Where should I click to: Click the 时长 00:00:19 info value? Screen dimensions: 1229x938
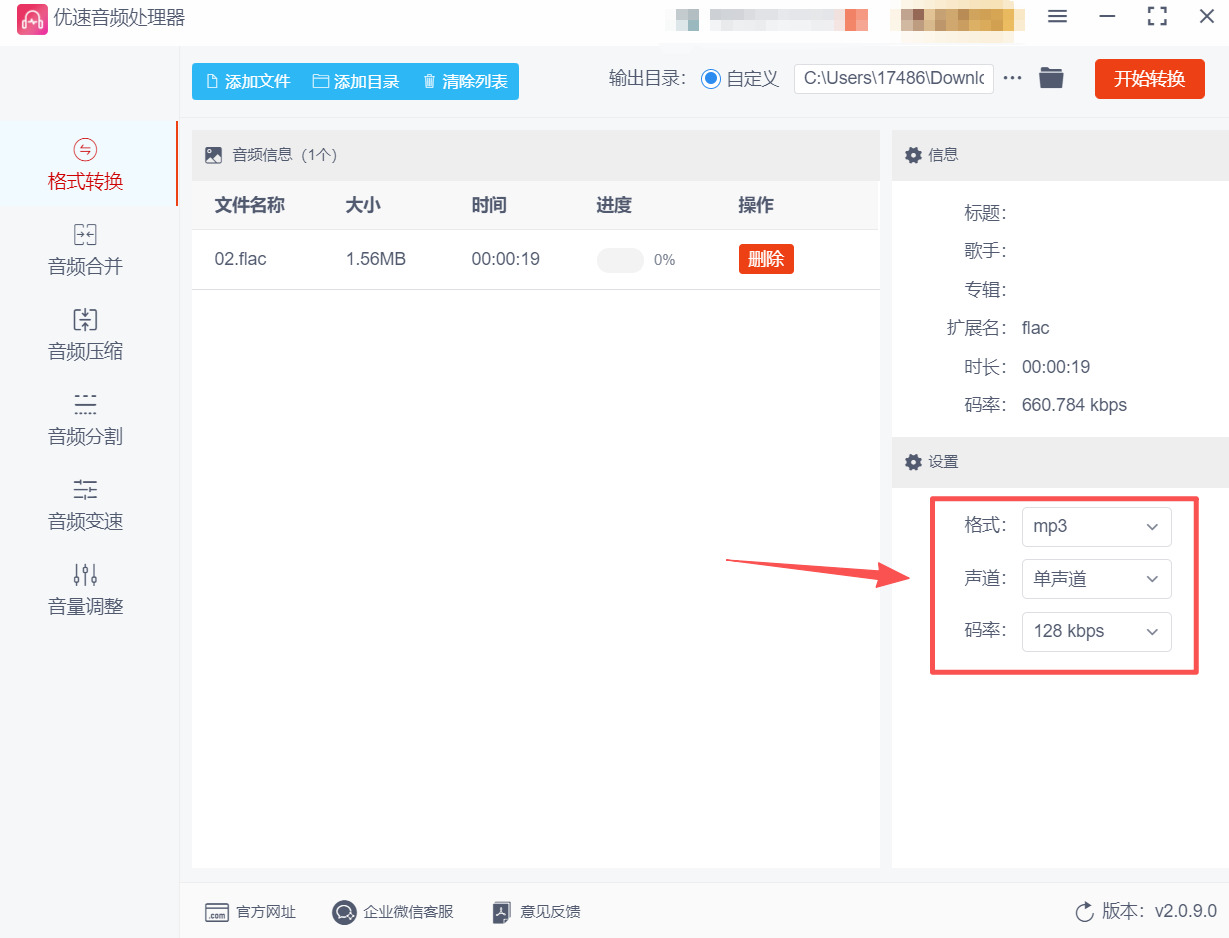[x=1056, y=367]
